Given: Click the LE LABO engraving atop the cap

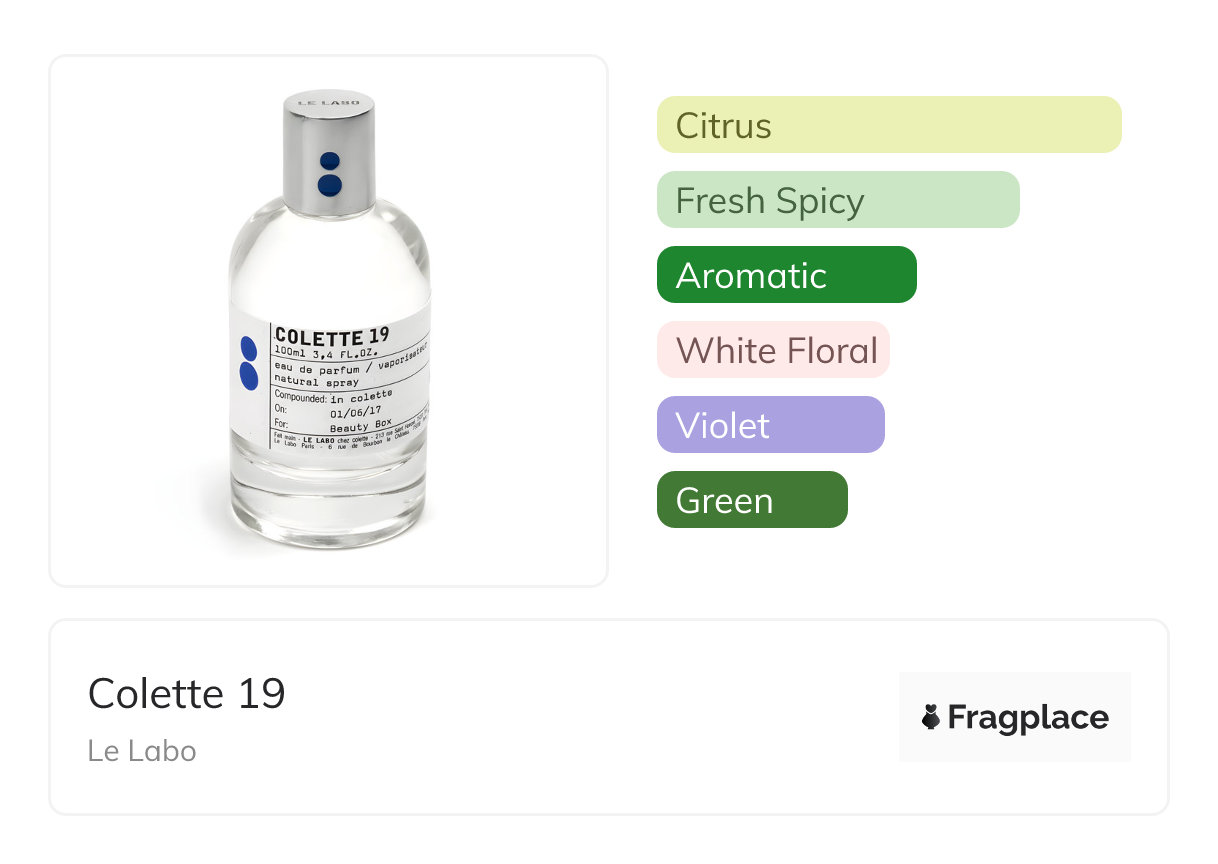Looking at the screenshot, I should click(328, 103).
